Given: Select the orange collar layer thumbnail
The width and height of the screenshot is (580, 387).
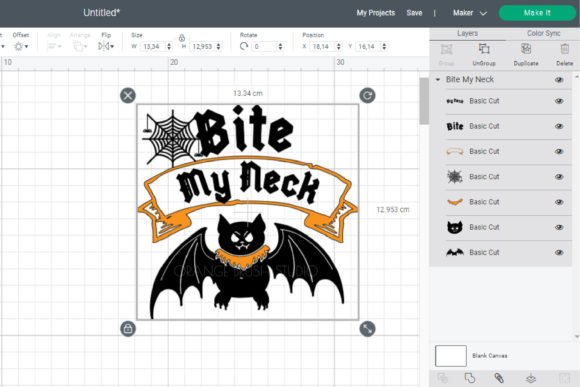Looking at the screenshot, I should (x=455, y=202).
